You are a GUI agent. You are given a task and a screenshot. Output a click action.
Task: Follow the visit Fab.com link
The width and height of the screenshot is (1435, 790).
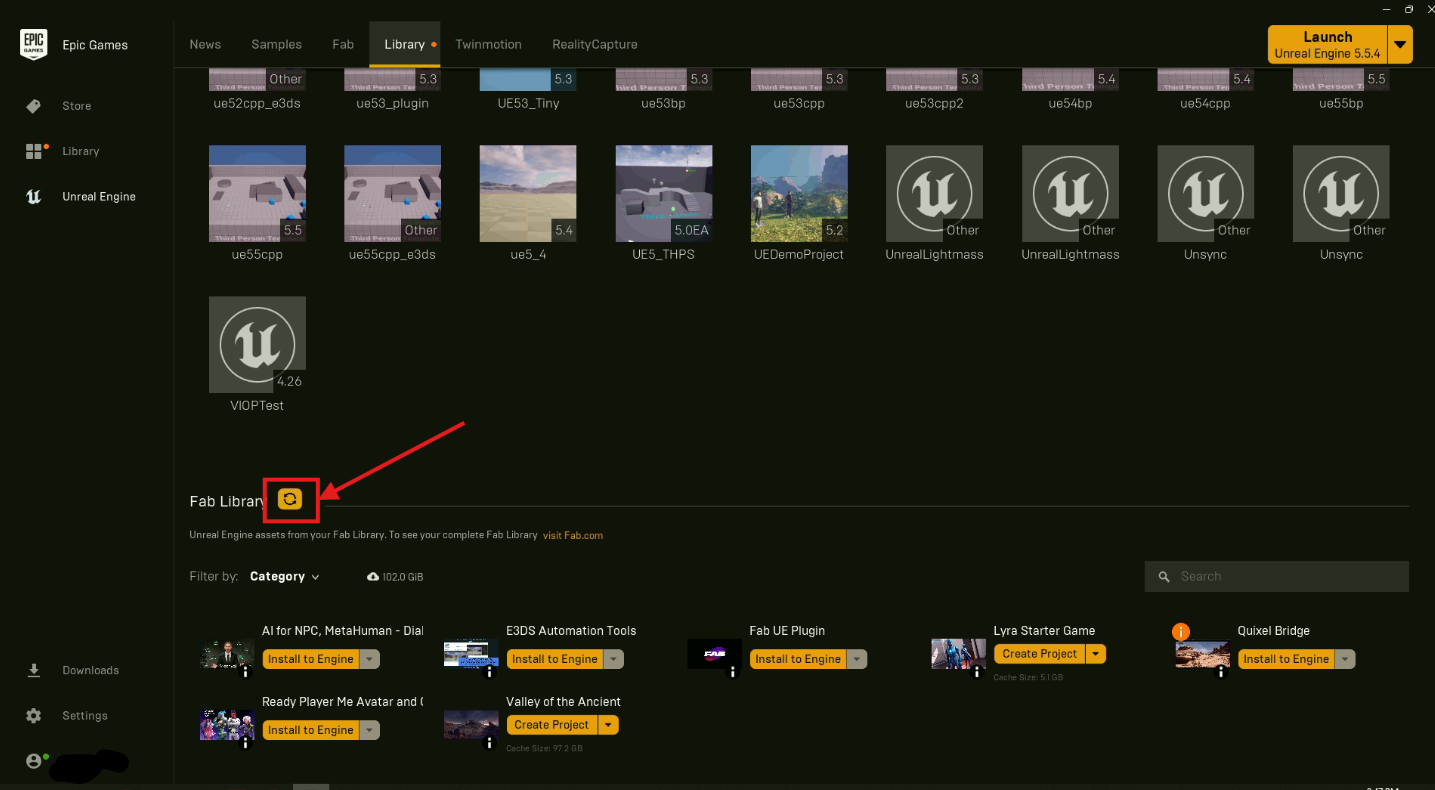(573, 535)
